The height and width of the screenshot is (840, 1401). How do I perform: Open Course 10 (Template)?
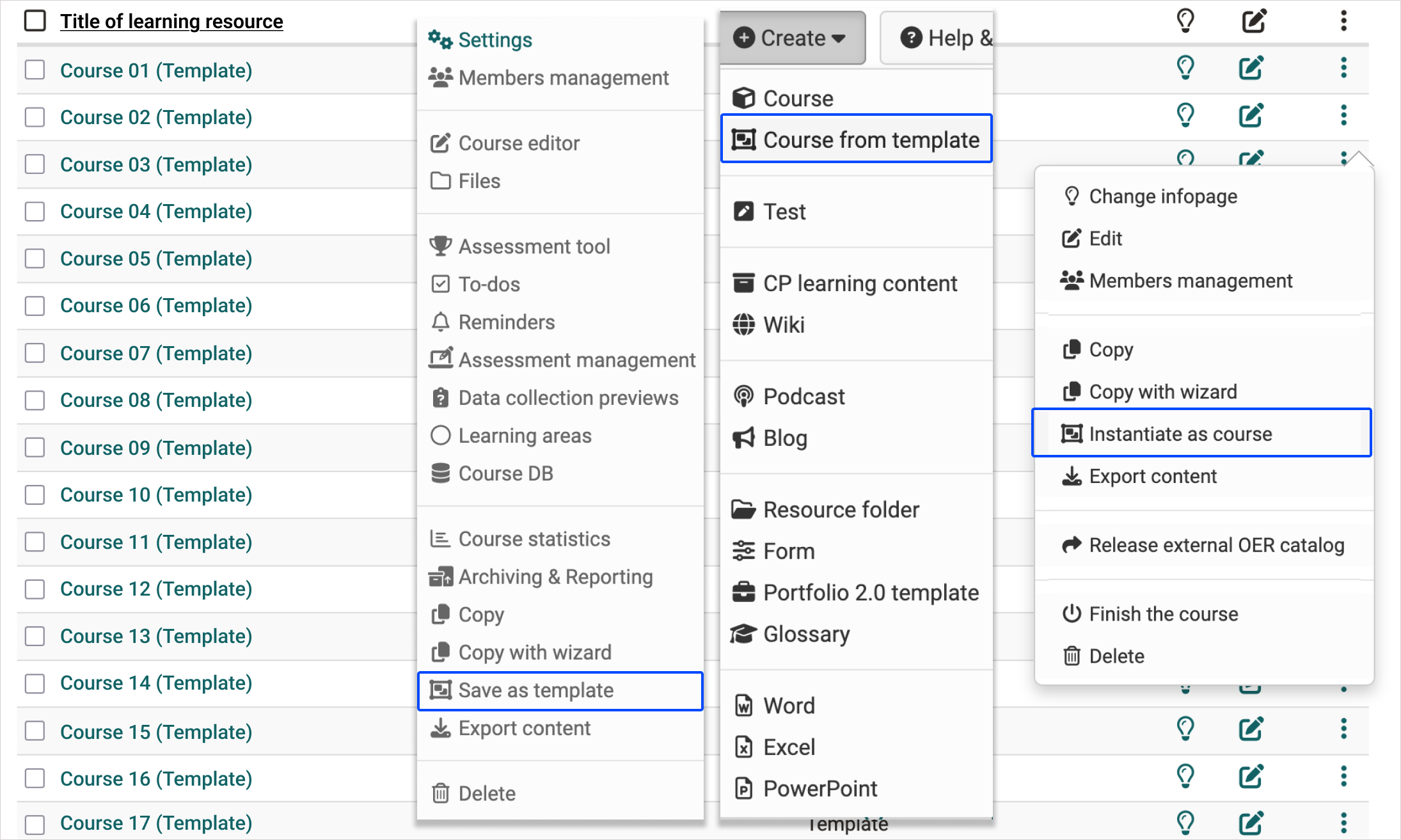point(155,495)
